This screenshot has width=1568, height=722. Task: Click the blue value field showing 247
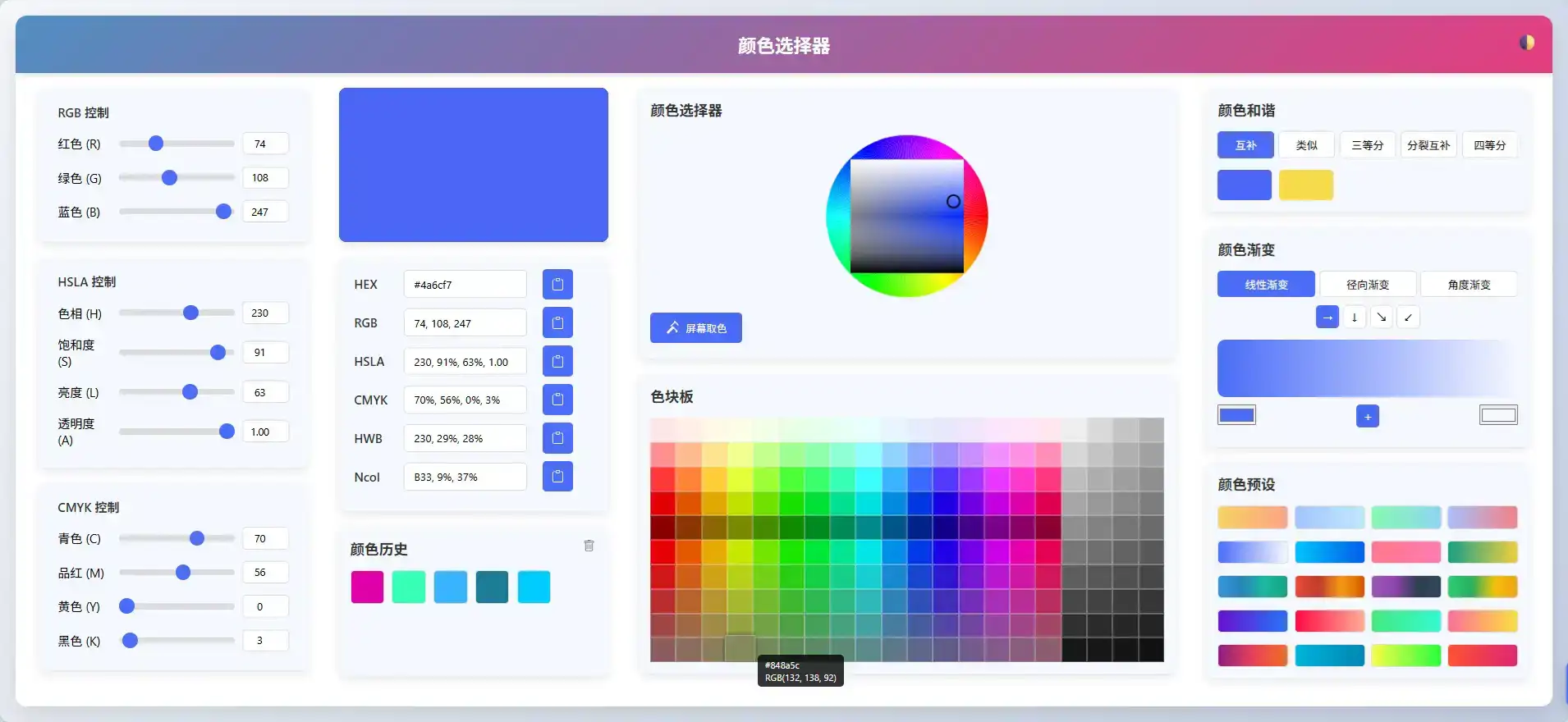tap(265, 212)
